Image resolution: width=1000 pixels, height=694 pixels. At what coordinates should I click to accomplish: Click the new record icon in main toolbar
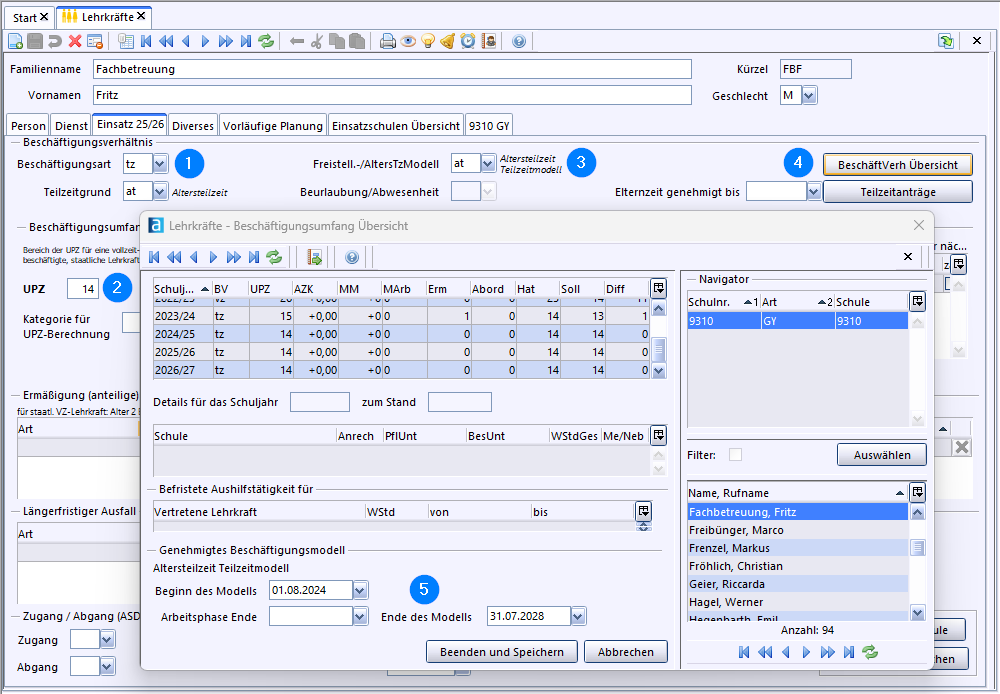click(15, 41)
